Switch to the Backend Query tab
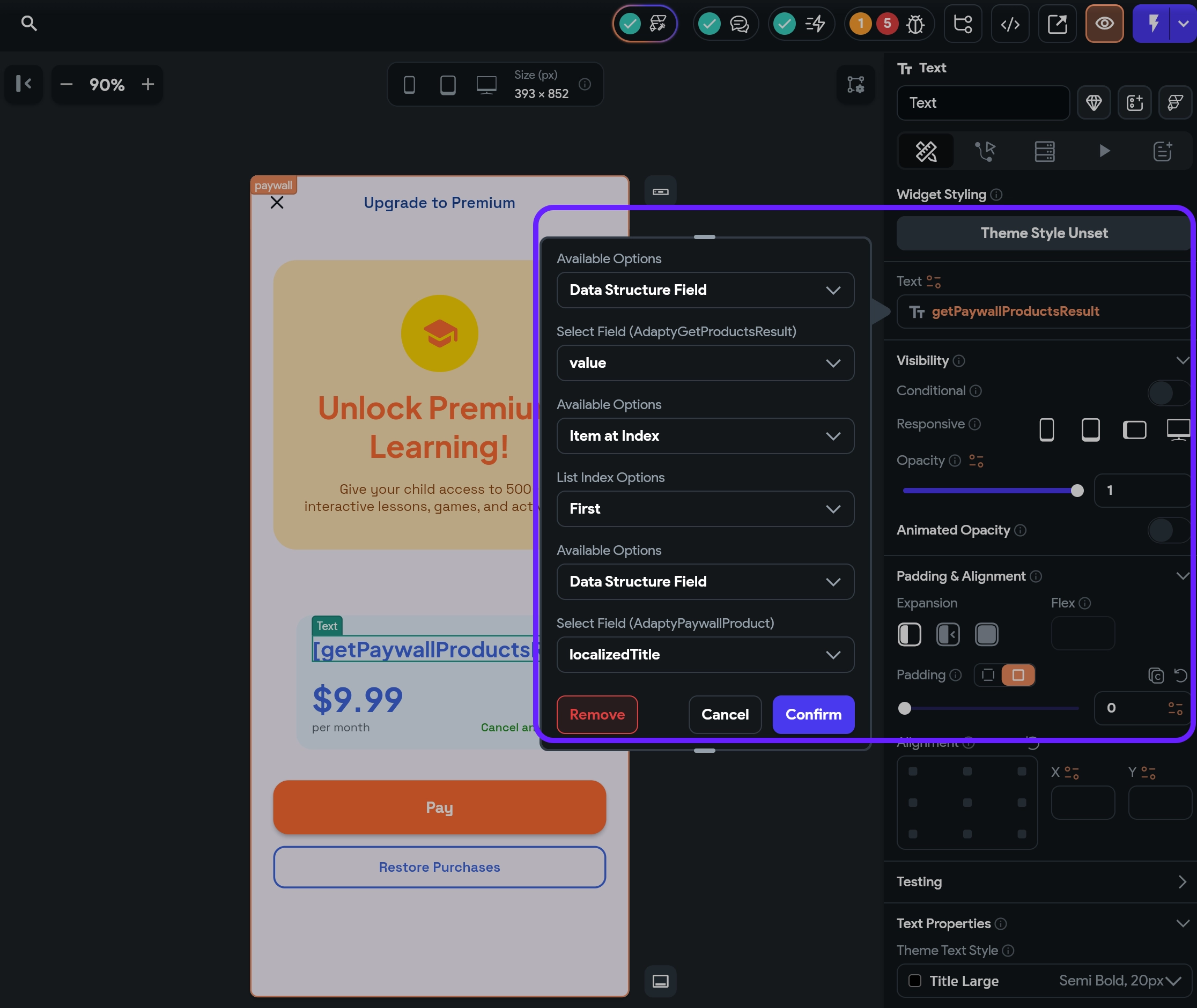 (x=1044, y=151)
